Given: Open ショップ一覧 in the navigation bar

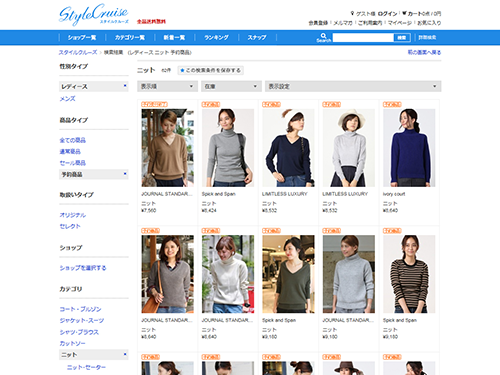Looking at the screenshot, I should tap(82, 37).
